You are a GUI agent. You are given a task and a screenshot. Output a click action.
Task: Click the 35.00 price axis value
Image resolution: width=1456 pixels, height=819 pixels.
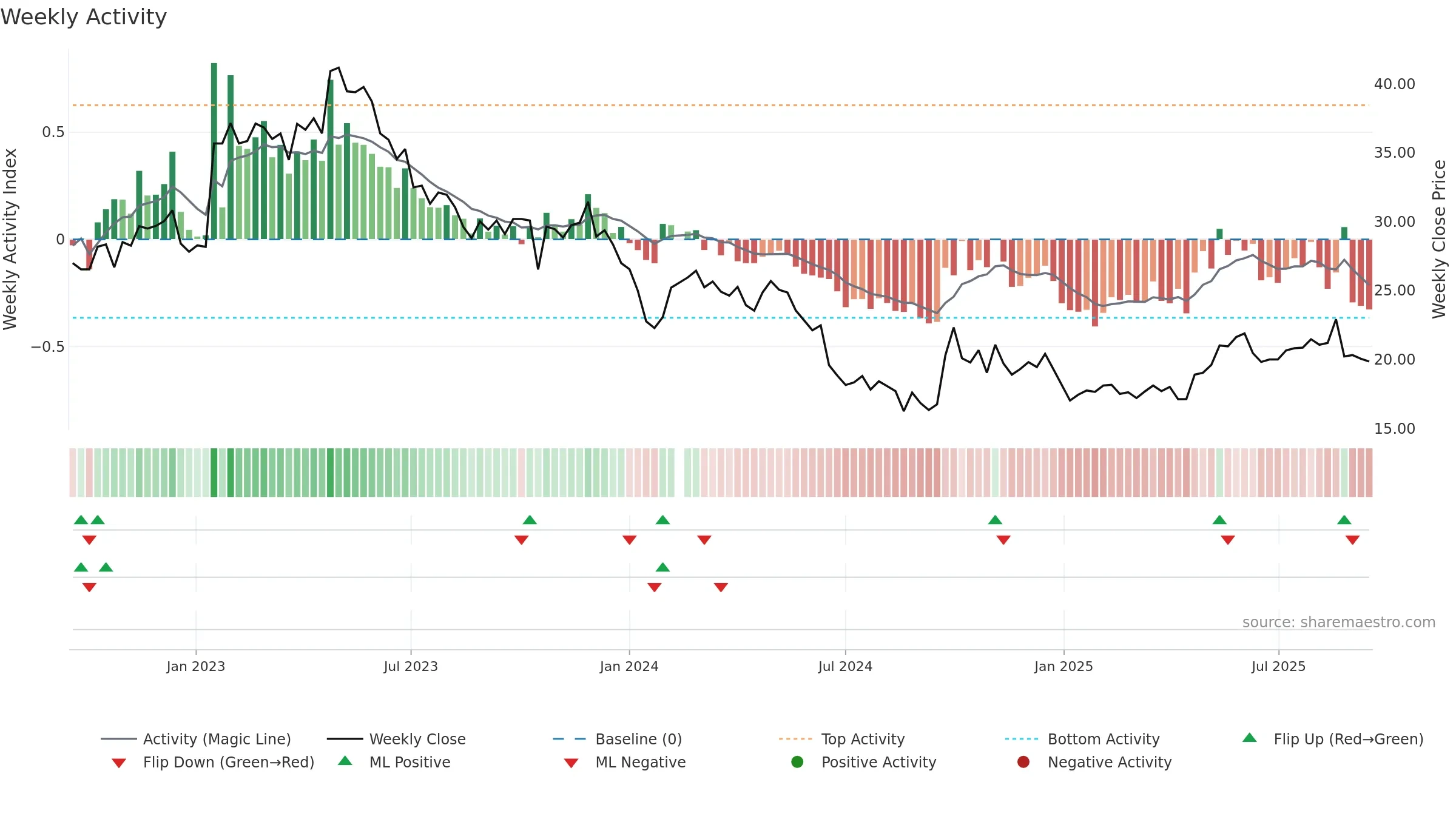click(1395, 152)
